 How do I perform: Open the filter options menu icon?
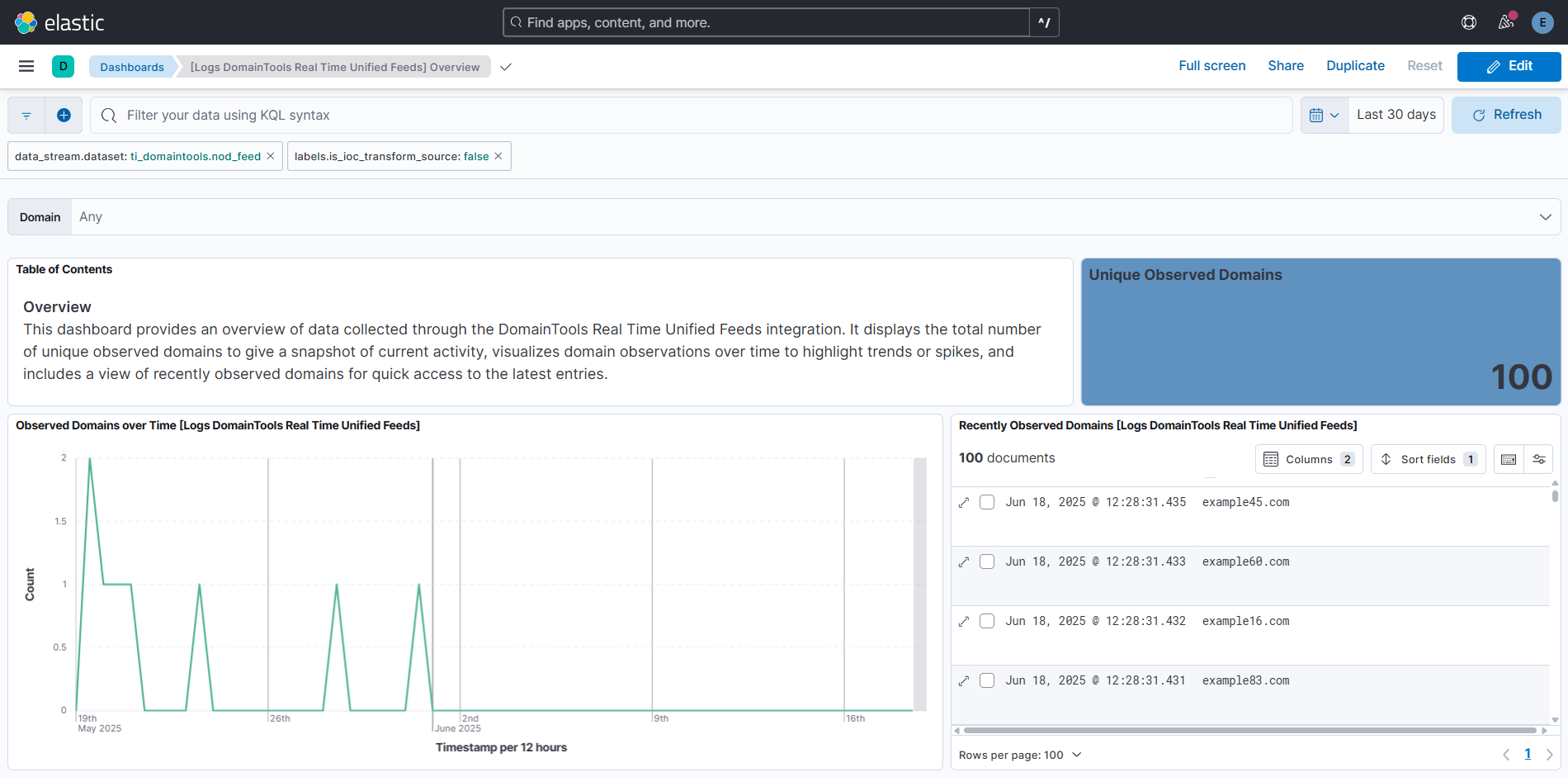click(x=26, y=116)
